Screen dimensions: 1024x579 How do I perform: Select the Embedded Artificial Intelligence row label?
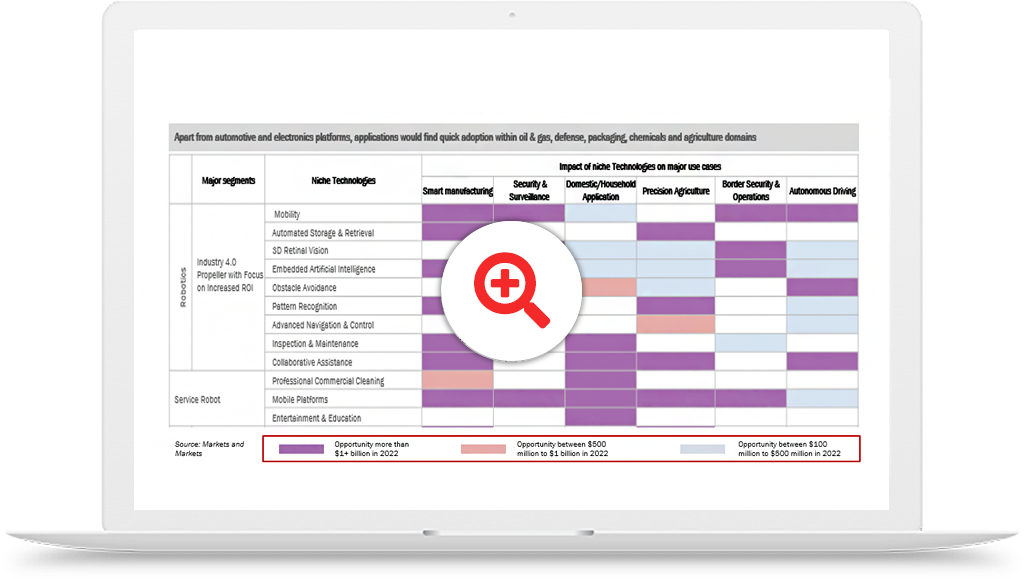pos(323,269)
